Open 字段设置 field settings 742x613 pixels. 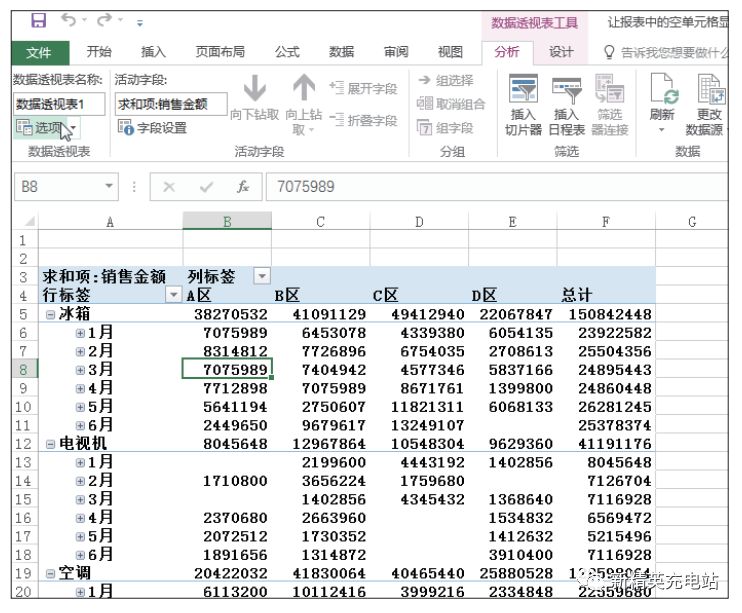(x=152, y=128)
